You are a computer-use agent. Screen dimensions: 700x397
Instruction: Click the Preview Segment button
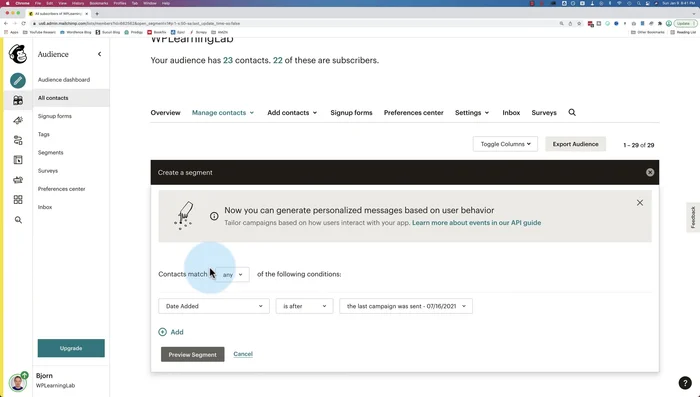[x=192, y=355]
